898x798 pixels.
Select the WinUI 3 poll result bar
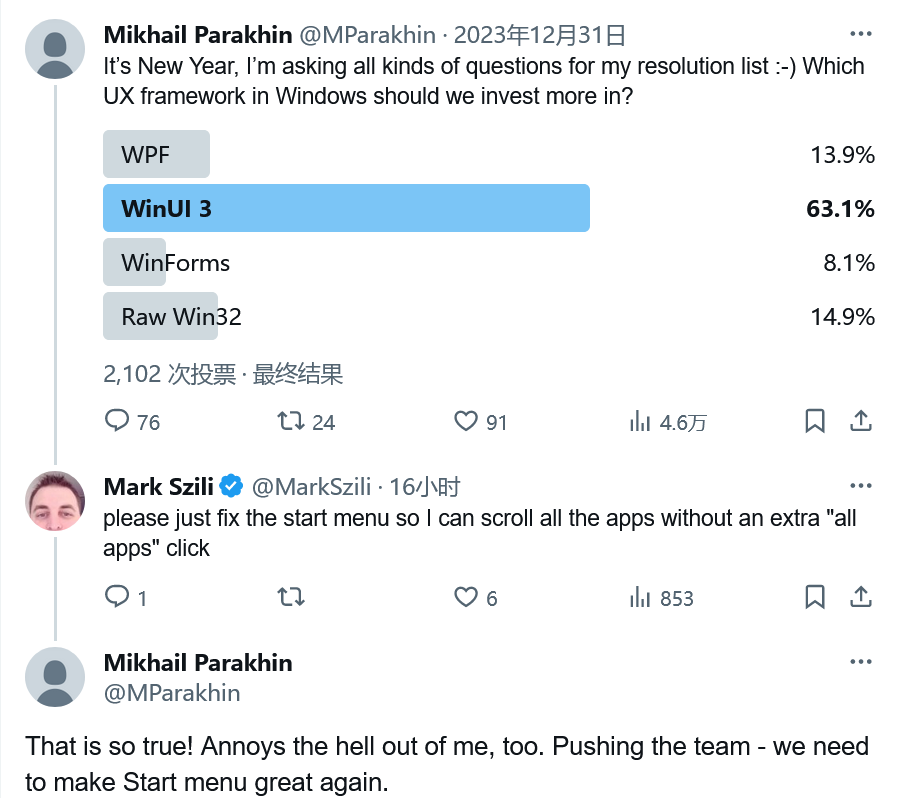[x=346, y=208]
